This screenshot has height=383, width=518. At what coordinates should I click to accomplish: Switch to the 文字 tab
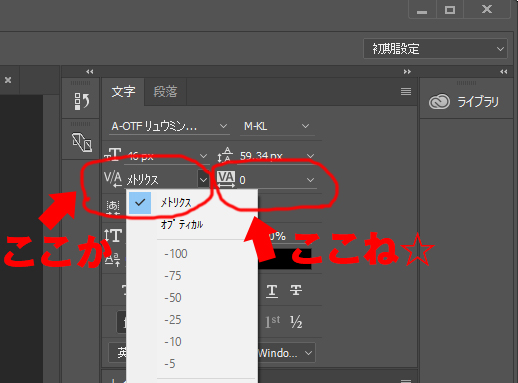point(123,92)
